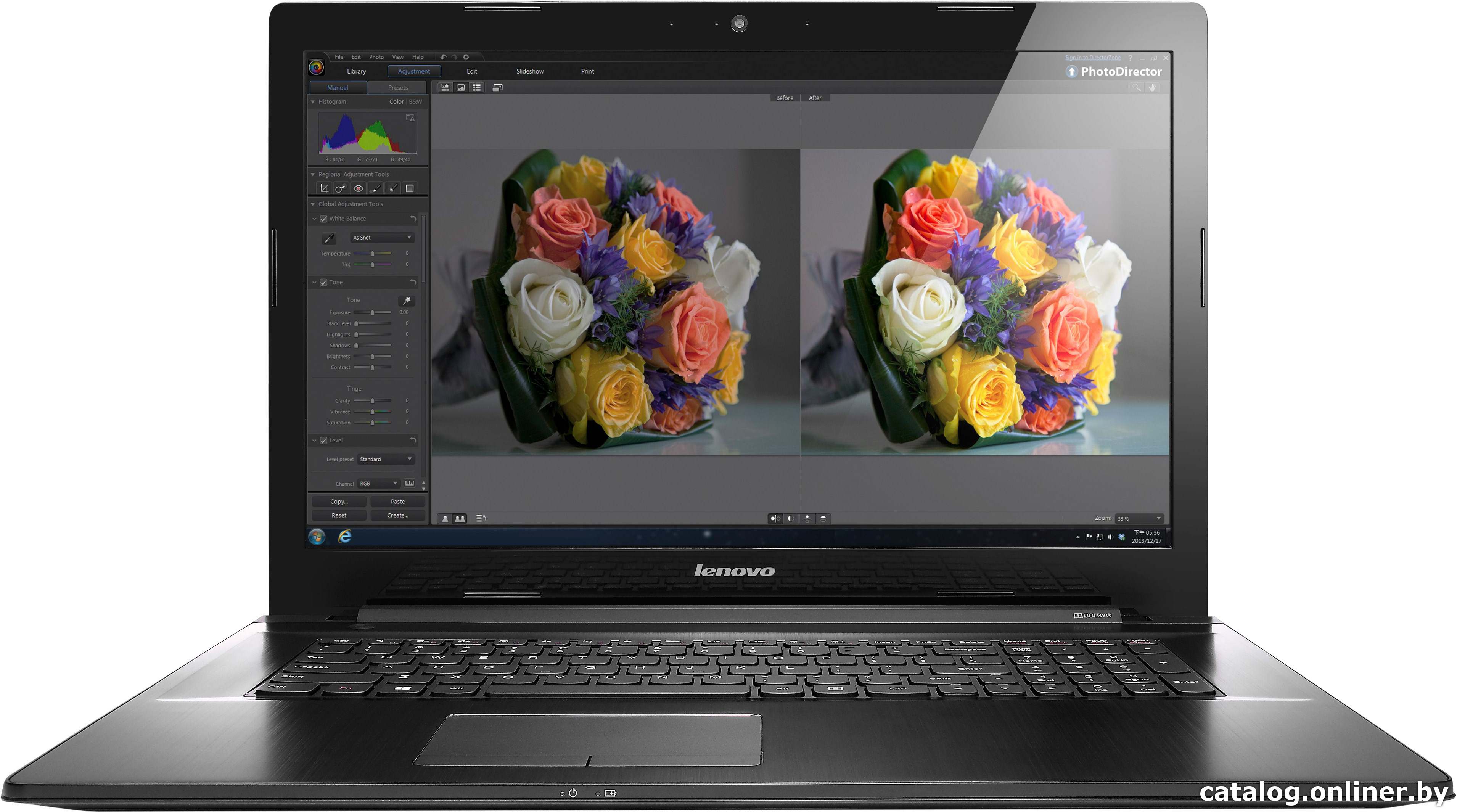Viewport: 1457px width, 812px height.
Task: Select the Gradient Mask tool
Action: pyautogui.click(x=410, y=188)
